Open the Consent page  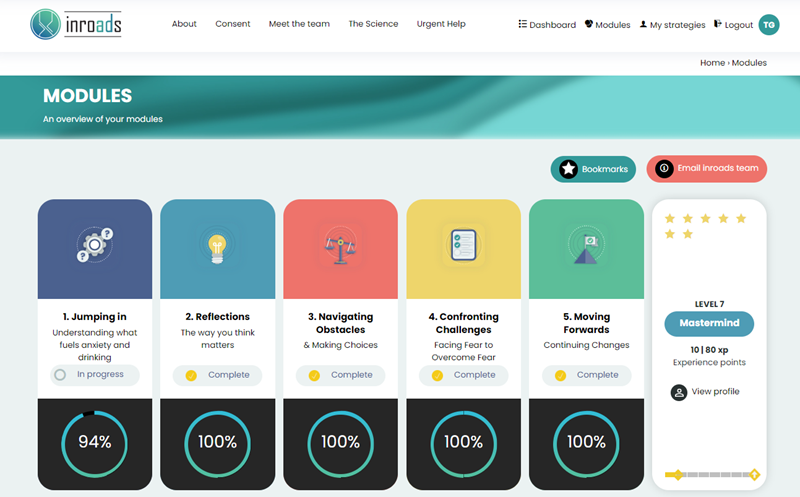pos(233,24)
